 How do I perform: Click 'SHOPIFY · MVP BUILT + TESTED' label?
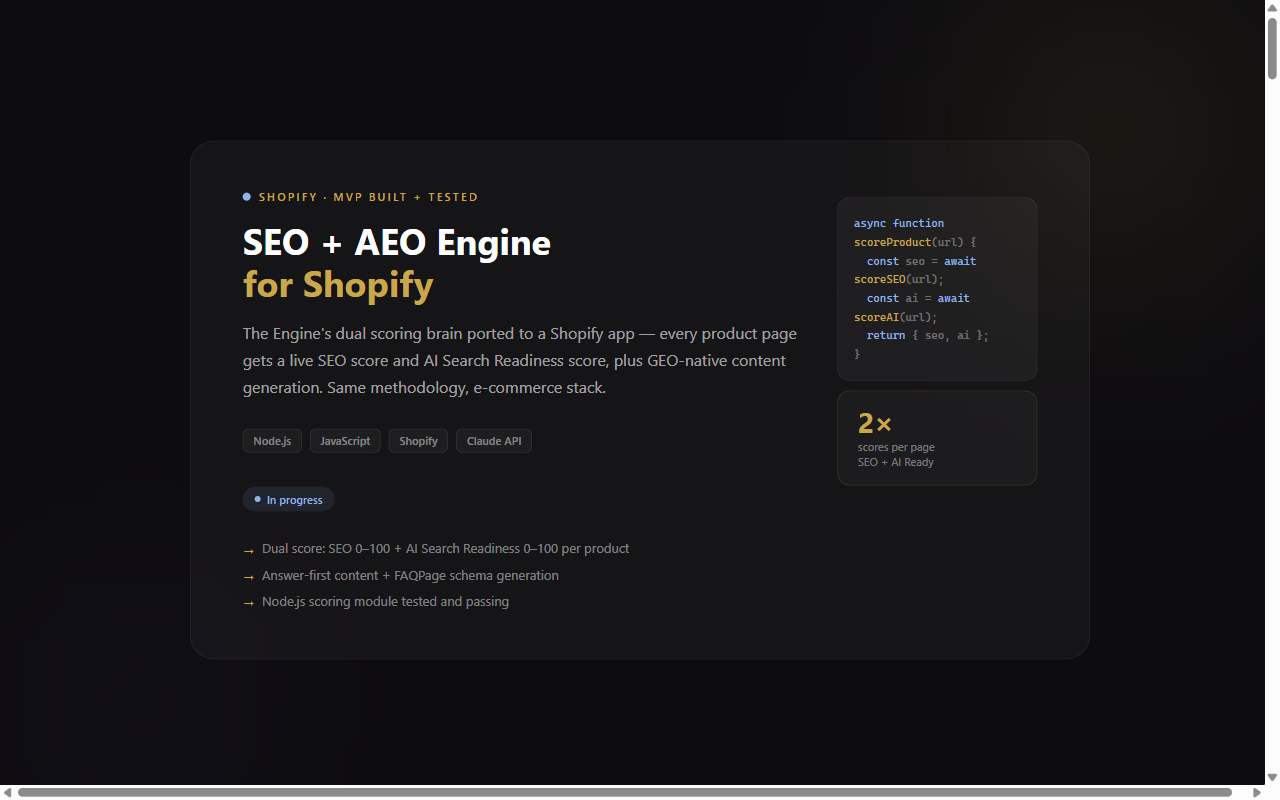(x=368, y=197)
